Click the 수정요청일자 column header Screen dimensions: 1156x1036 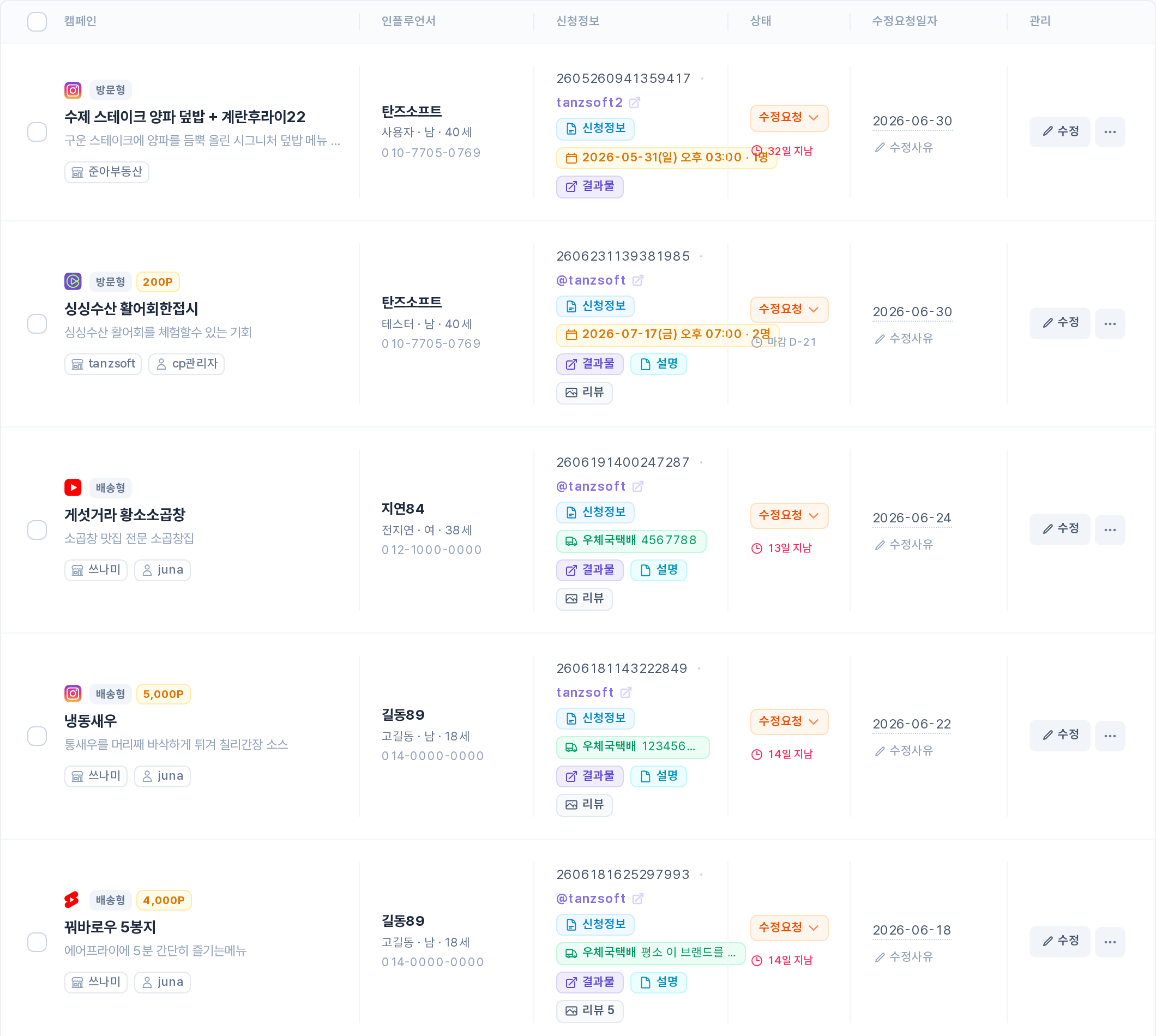click(905, 21)
